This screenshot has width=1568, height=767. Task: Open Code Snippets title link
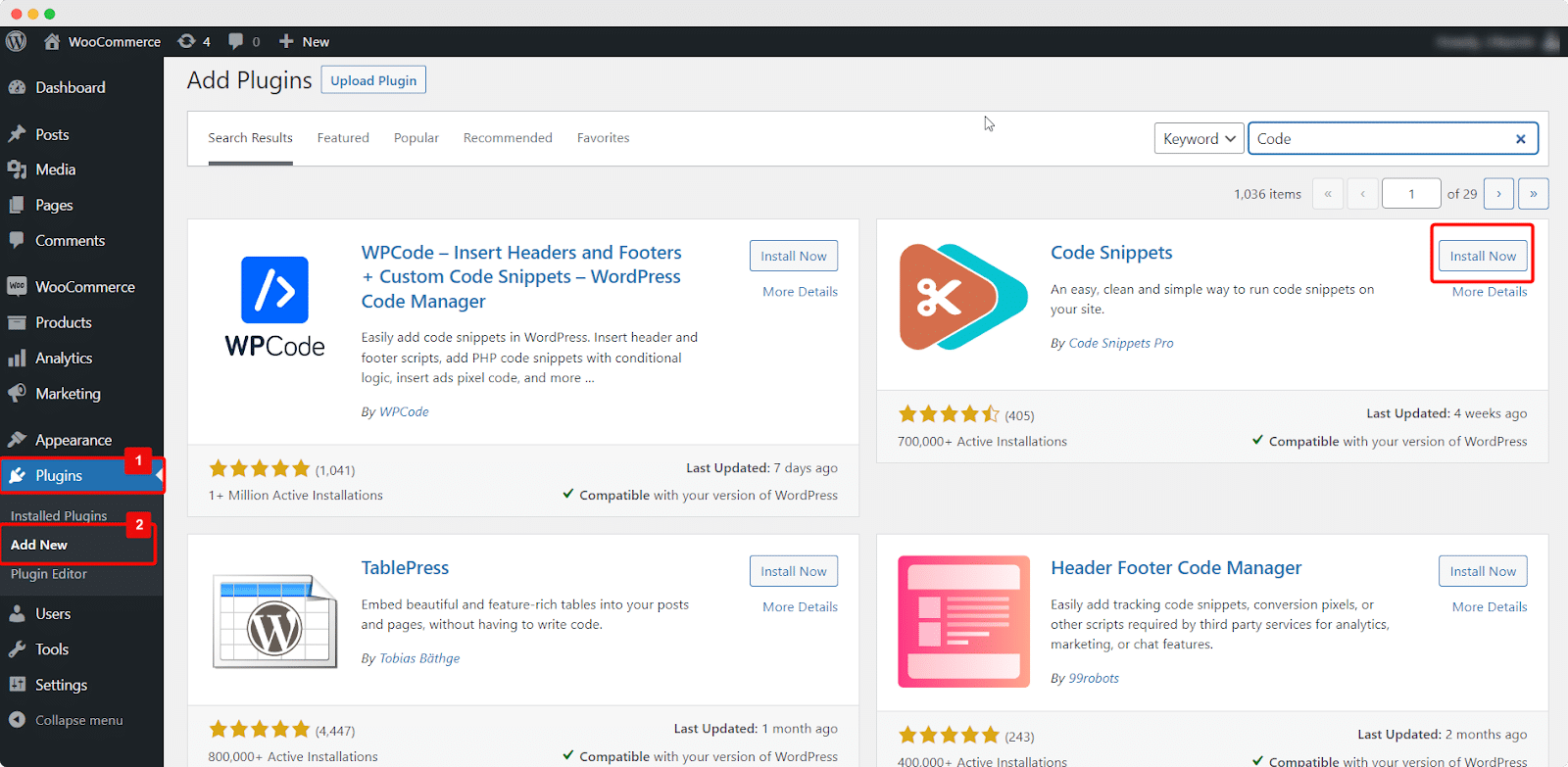point(1111,253)
